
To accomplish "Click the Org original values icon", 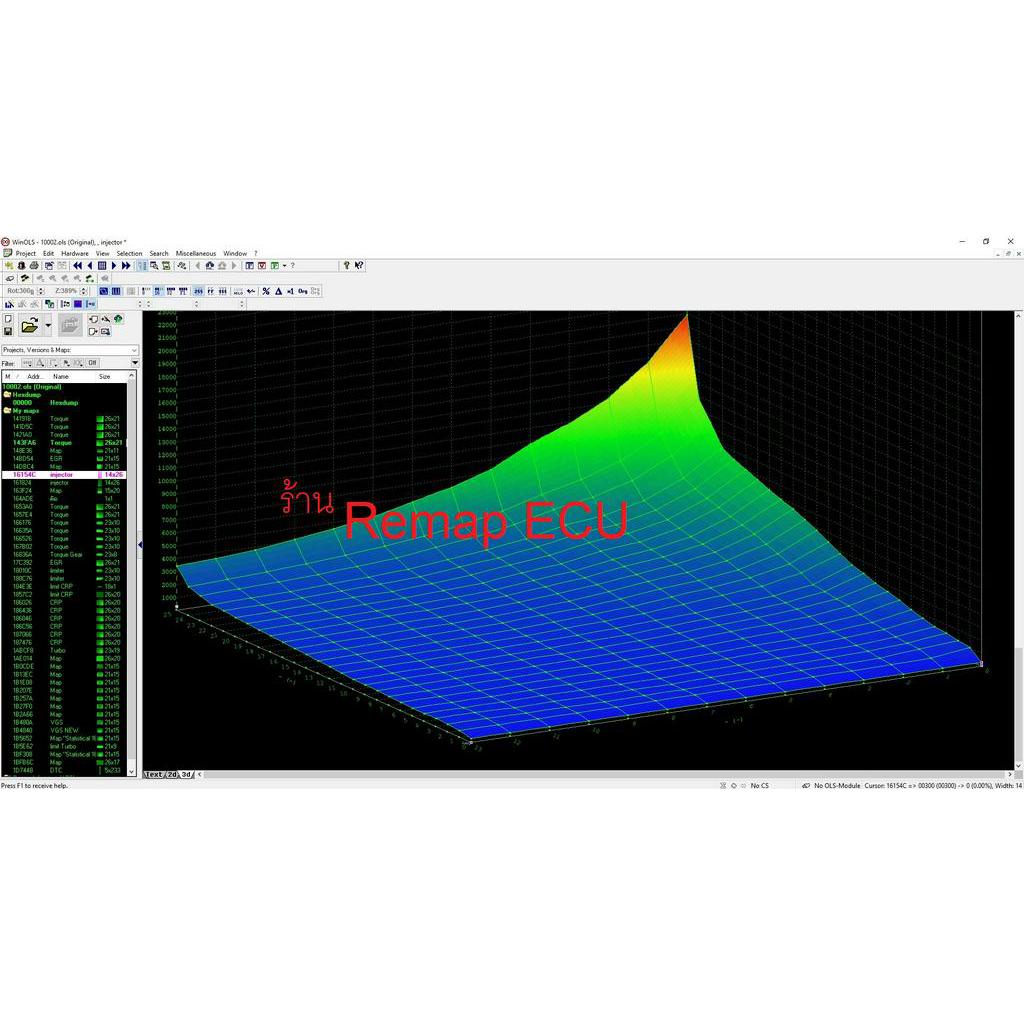I will click(302, 291).
